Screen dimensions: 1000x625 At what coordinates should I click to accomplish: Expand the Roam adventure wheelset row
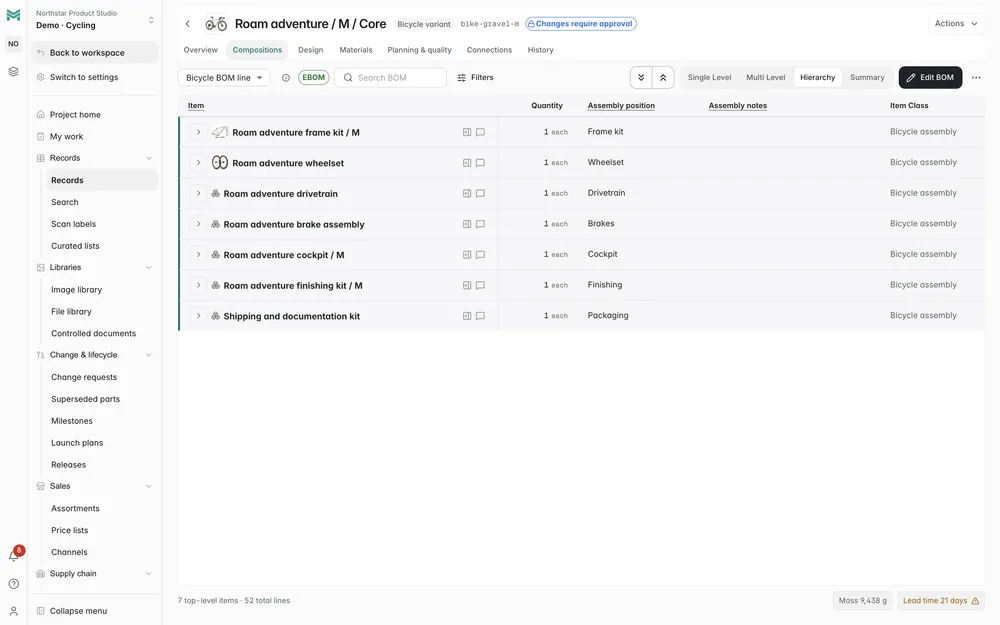[198, 163]
